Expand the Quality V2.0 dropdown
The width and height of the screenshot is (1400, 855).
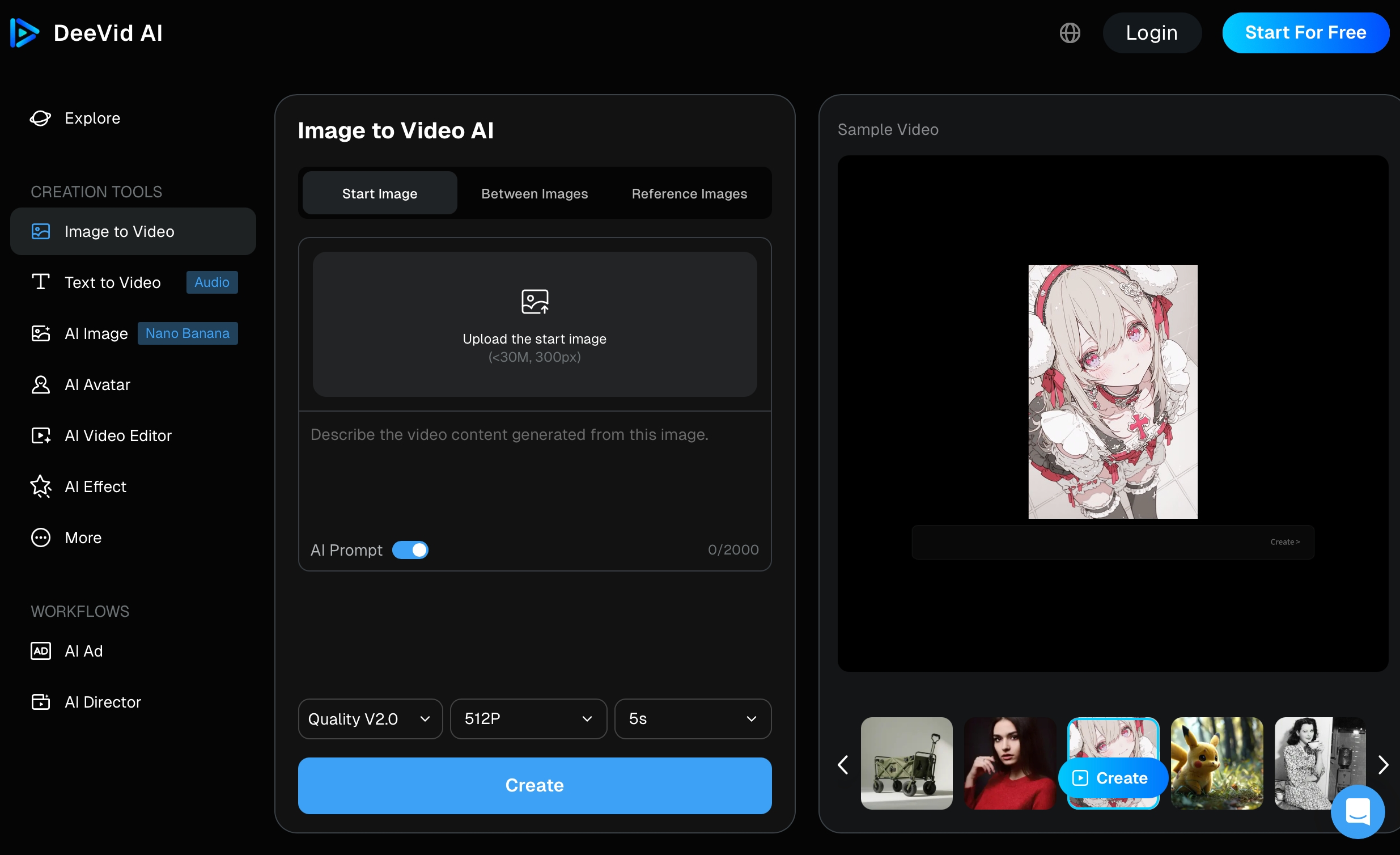370,719
